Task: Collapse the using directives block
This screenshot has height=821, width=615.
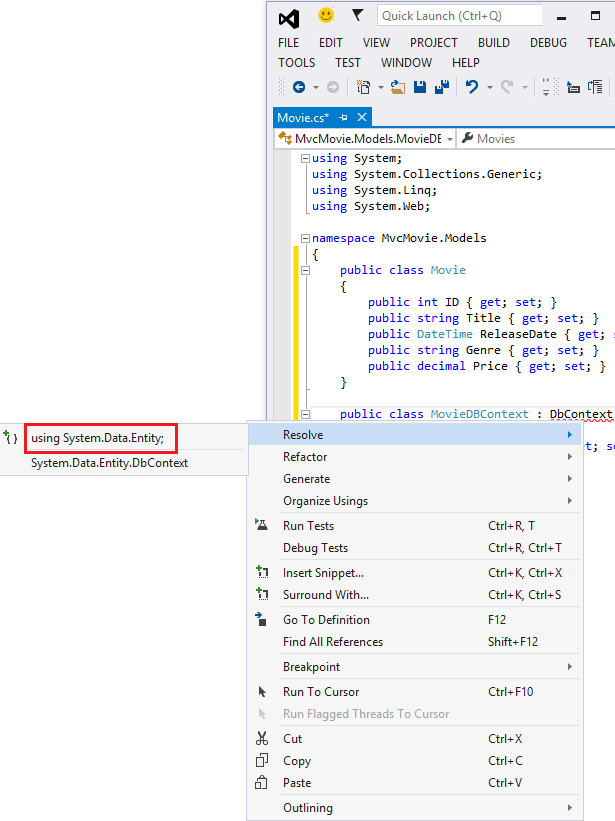Action: pos(305,159)
